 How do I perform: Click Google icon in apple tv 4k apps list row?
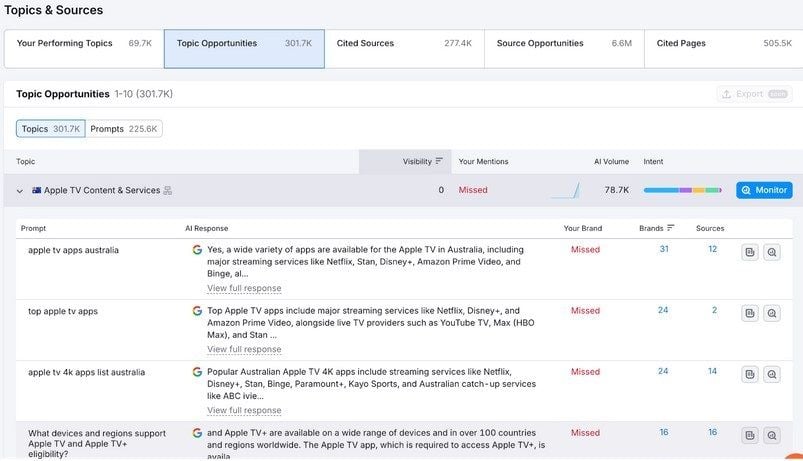point(197,372)
